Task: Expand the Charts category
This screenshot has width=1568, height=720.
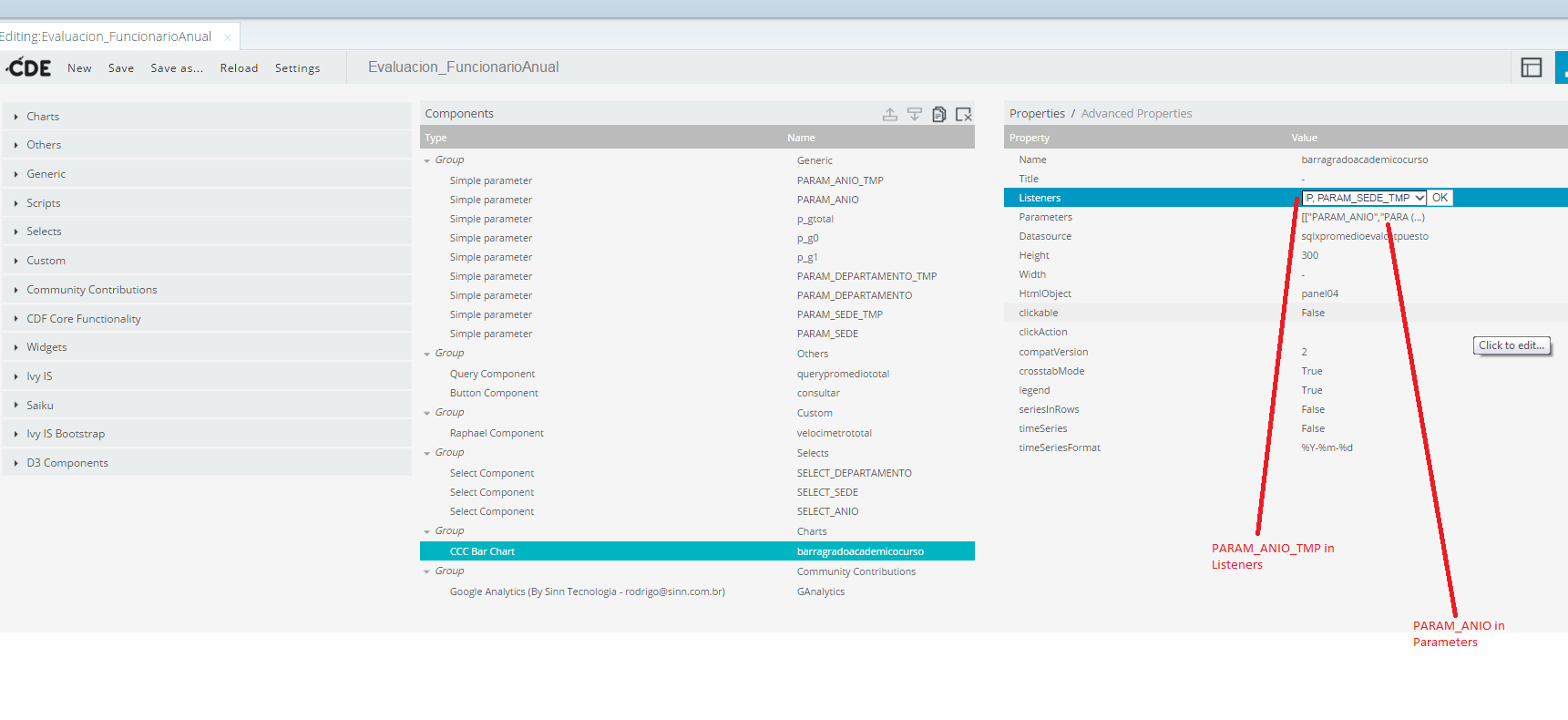Action: pyautogui.click(x=206, y=117)
